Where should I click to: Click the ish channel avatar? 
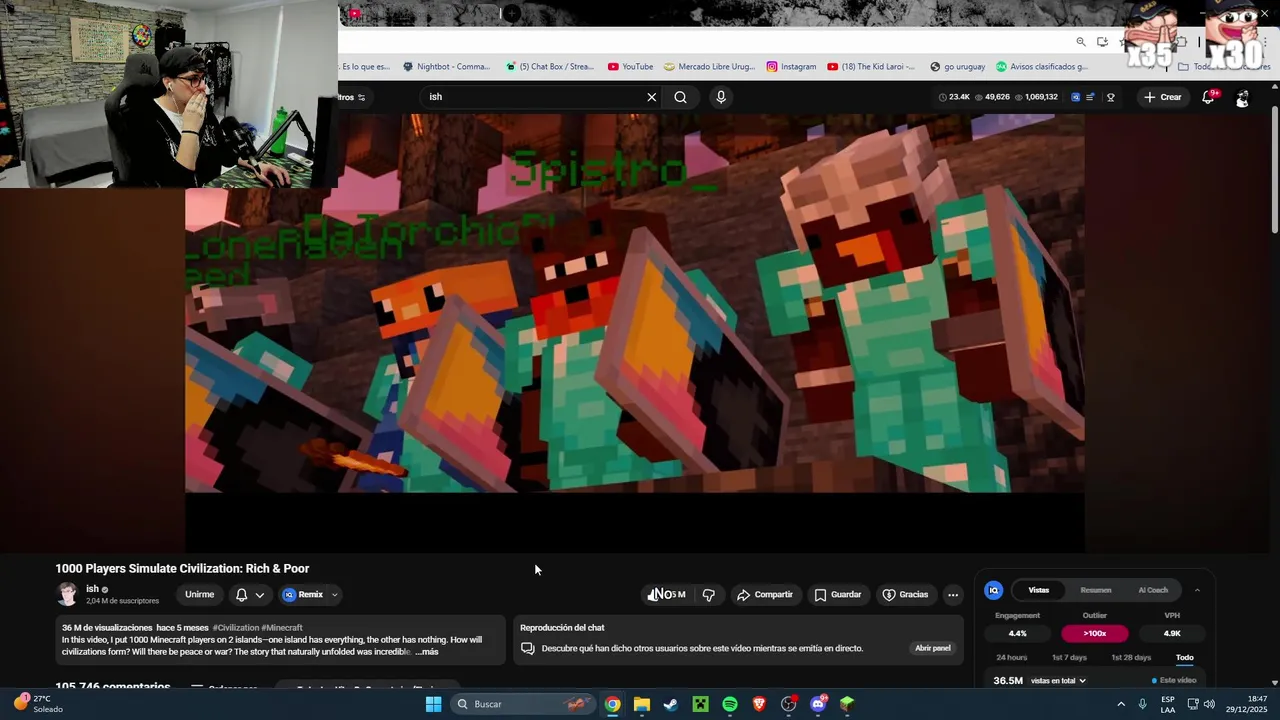pyautogui.click(x=67, y=594)
